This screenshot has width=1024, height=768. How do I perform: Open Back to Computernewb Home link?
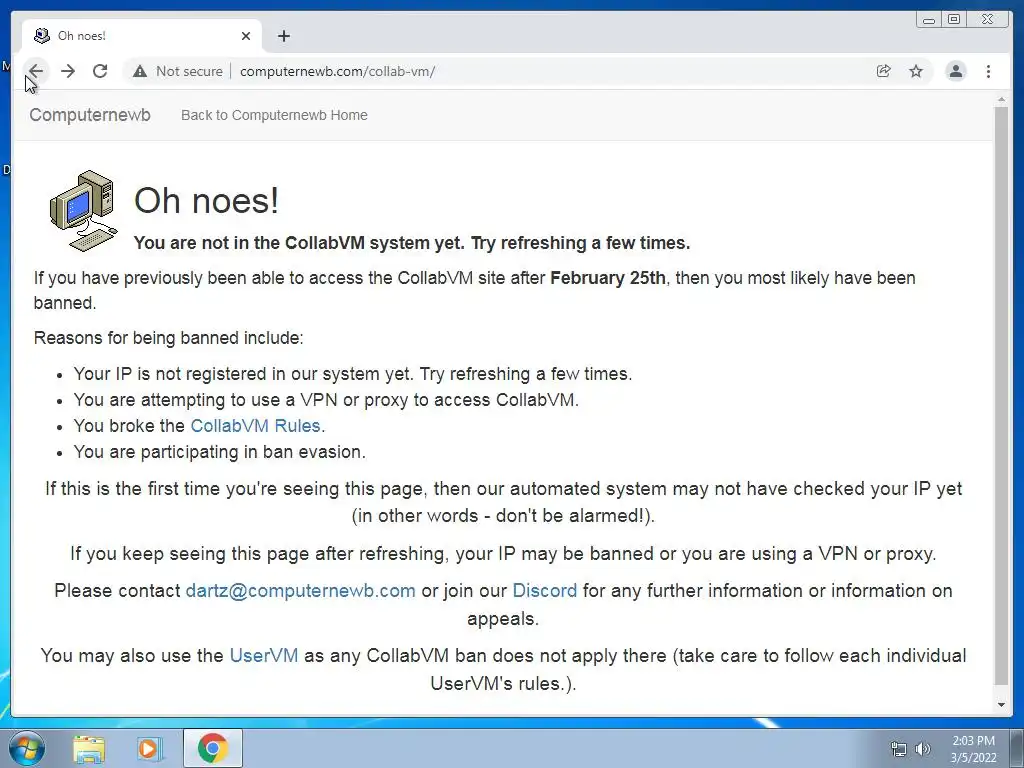pos(274,115)
